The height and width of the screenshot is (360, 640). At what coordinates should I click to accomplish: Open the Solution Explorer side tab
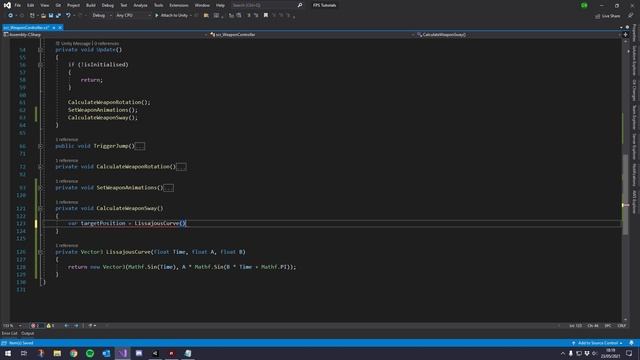tap(634, 60)
